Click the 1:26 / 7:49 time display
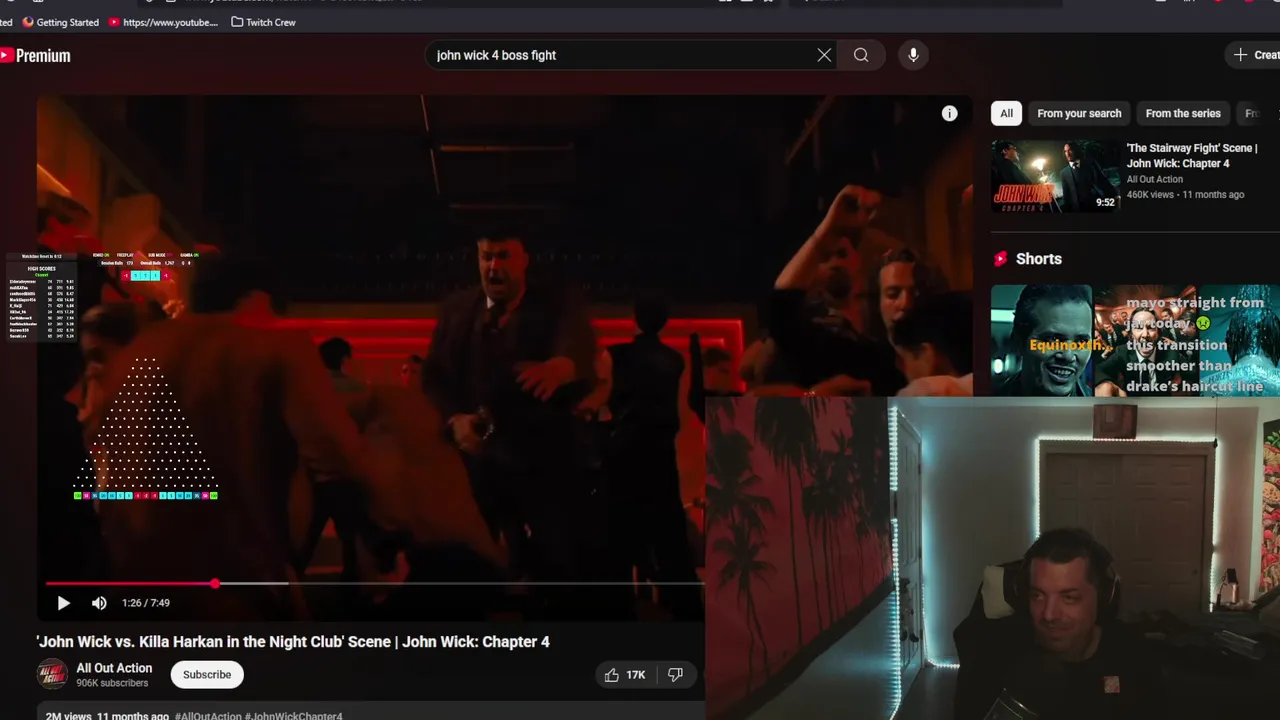 (146, 603)
